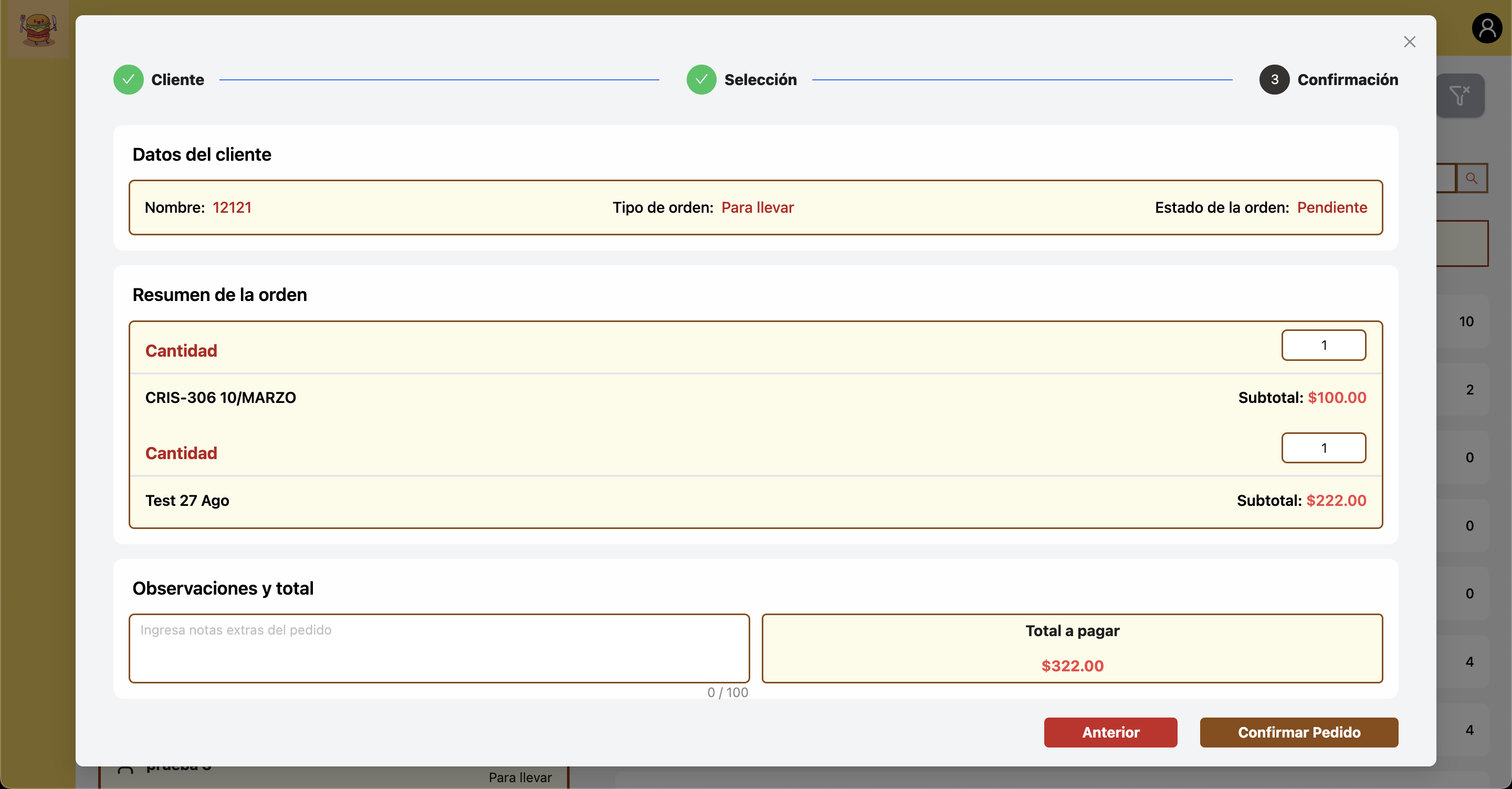Select the Confirmación step label

[x=1348, y=79]
